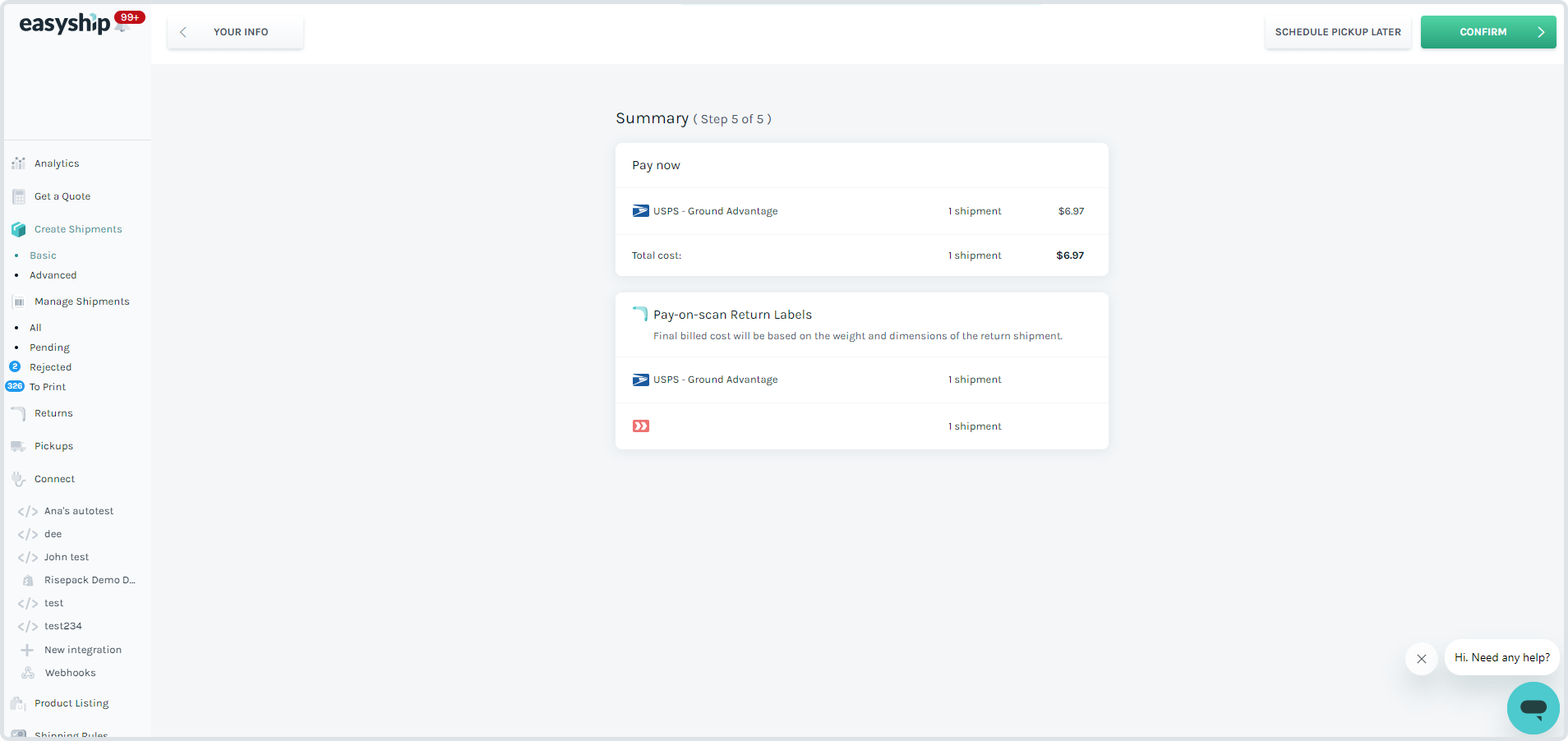This screenshot has width=1568, height=741.
Task: Confirm the shipment summary
Action: pyautogui.click(x=1488, y=32)
